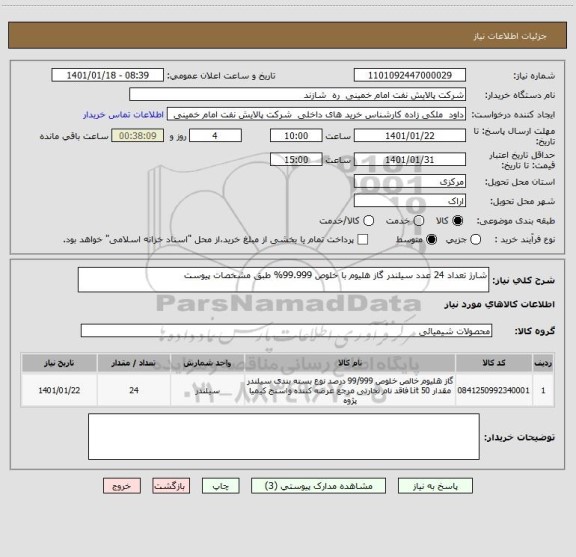This screenshot has width=576, height=557.
Task: Click the تعداد / مقدار column header
Action: point(134,363)
